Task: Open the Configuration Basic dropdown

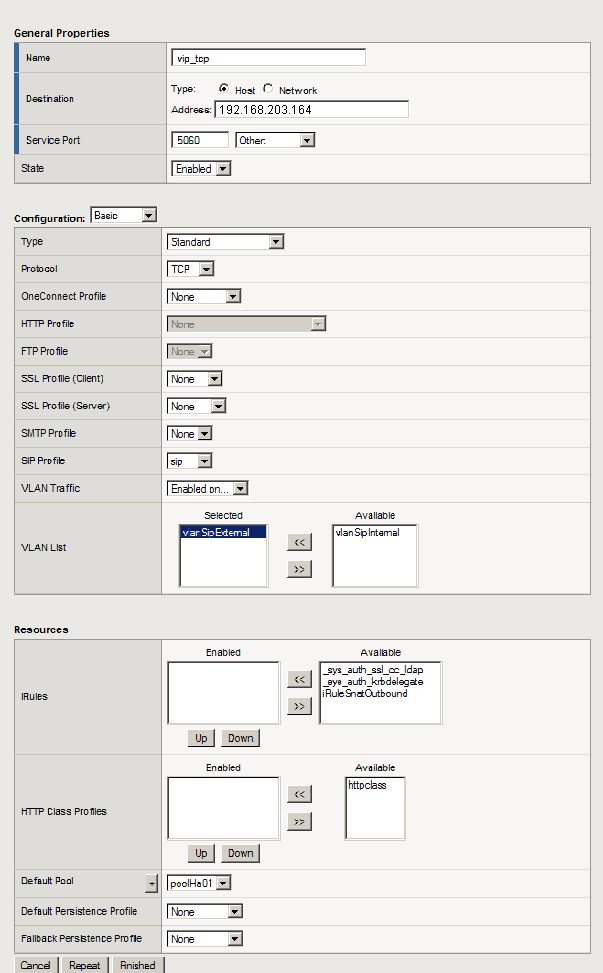Action: click(124, 215)
